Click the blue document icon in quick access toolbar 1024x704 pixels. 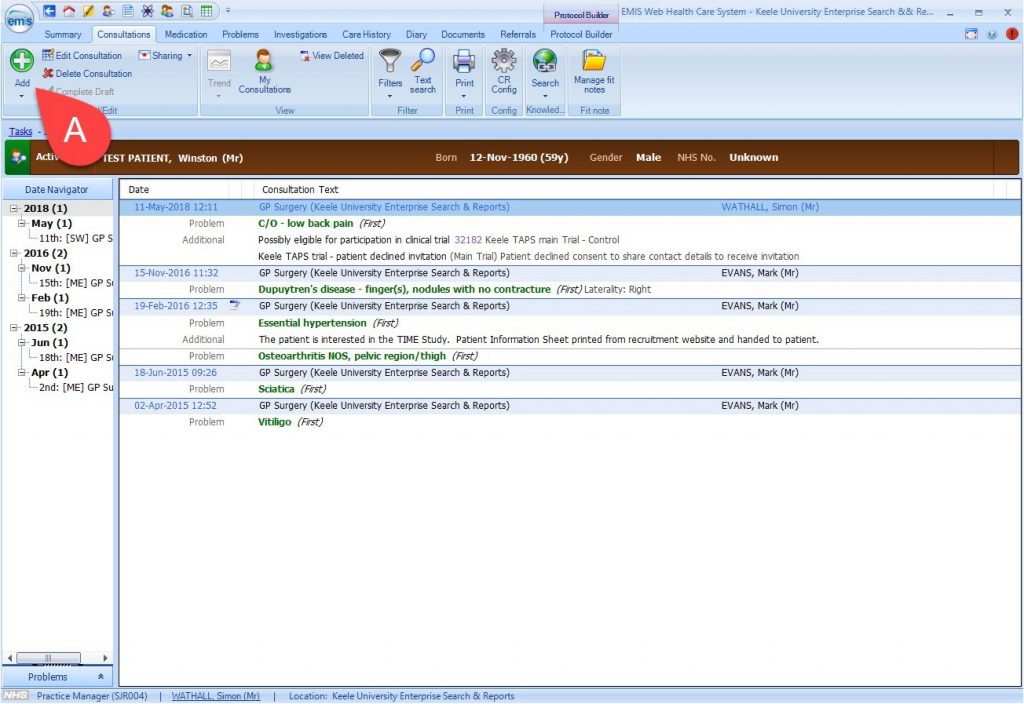click(x=128, y=11)
